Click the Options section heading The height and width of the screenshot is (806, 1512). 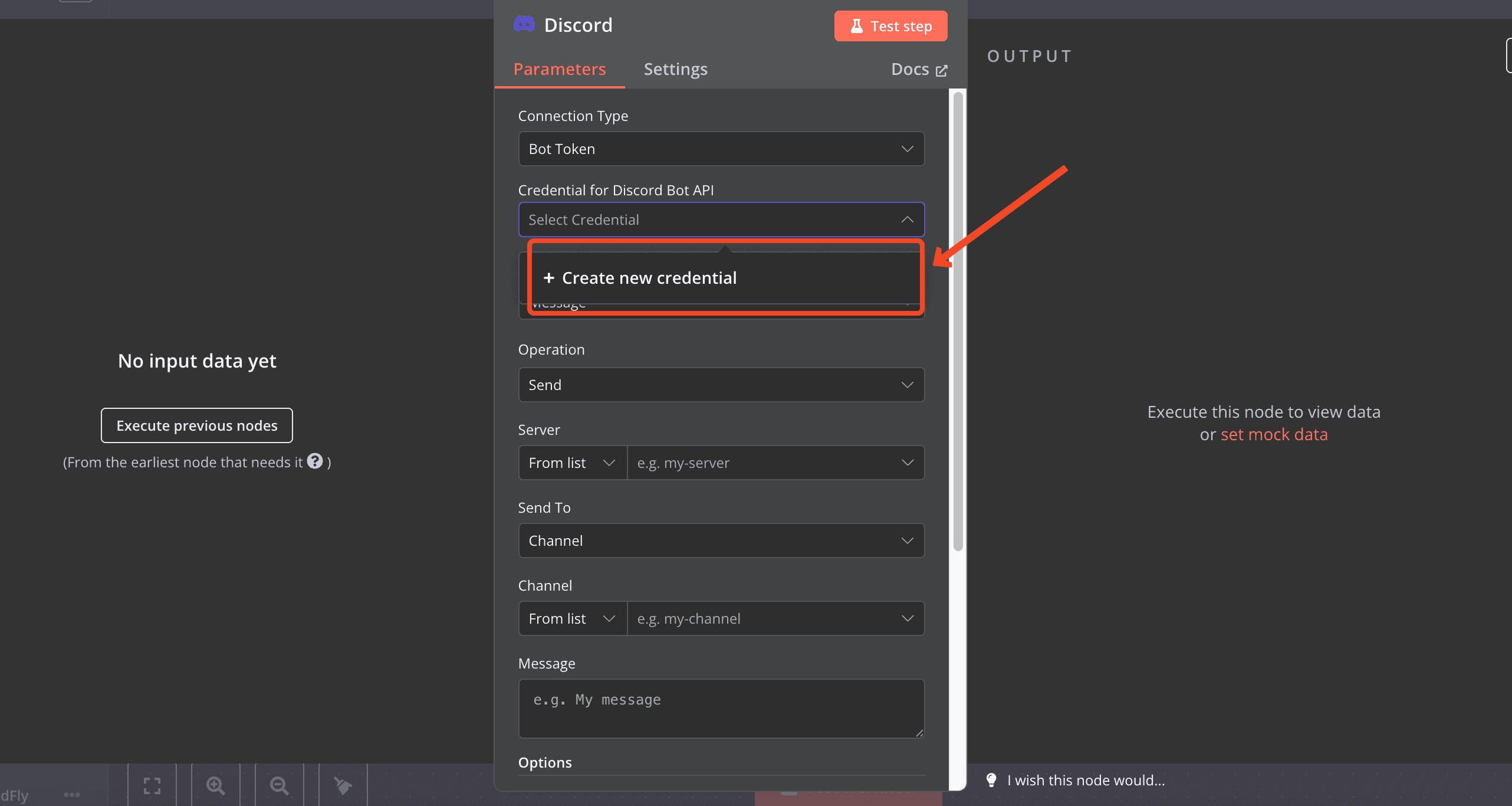545,762
